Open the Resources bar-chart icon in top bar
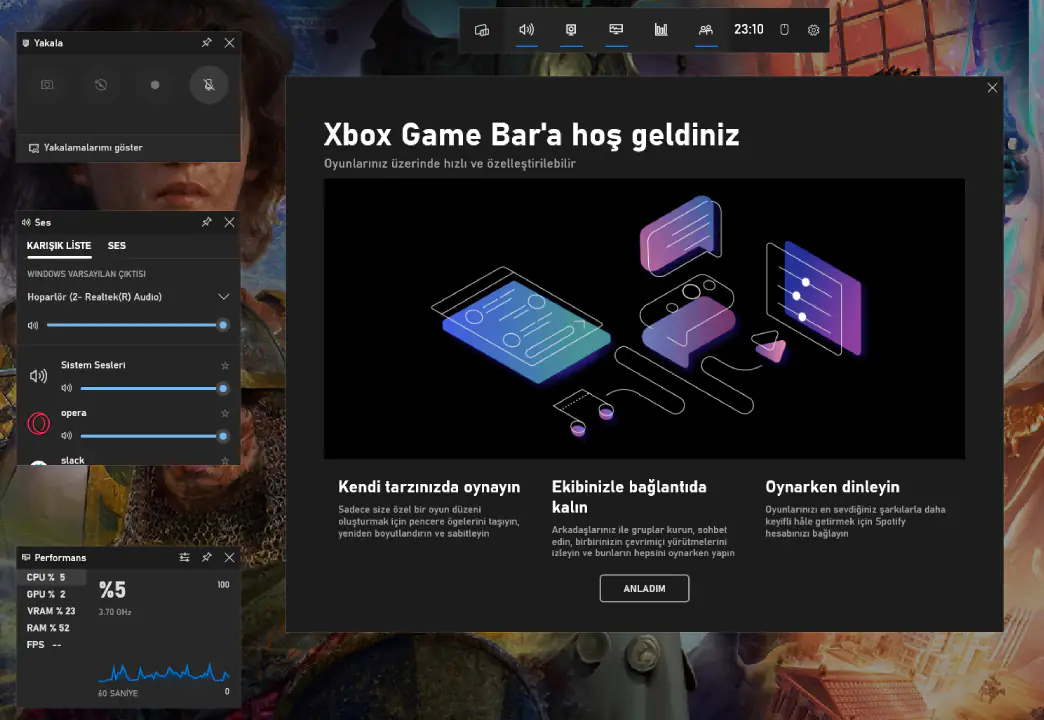This screenshot has width=1044, height=720. coord(660,30)
